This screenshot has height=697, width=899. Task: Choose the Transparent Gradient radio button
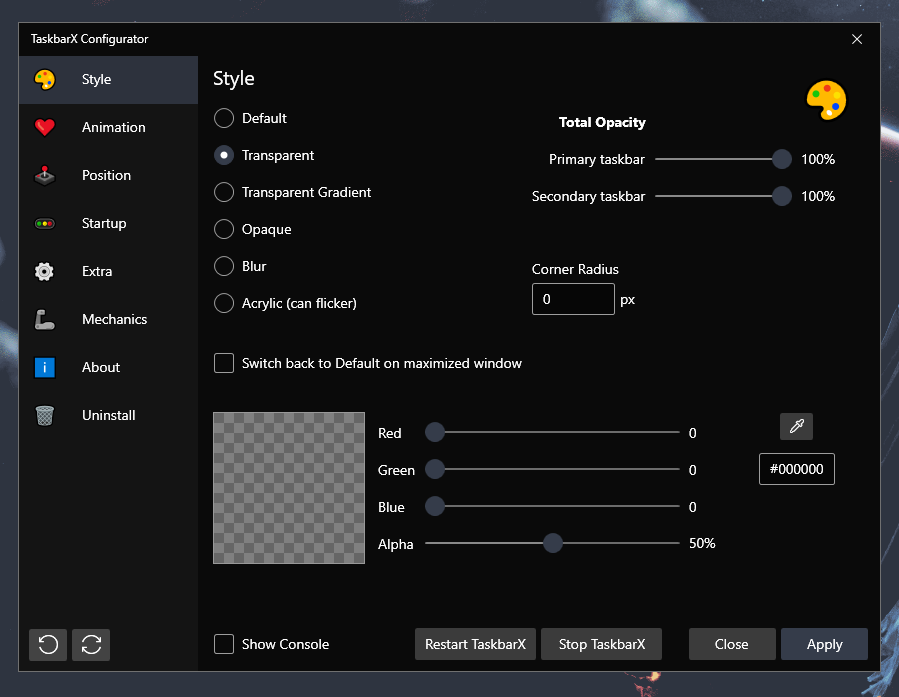pos(224,192)
